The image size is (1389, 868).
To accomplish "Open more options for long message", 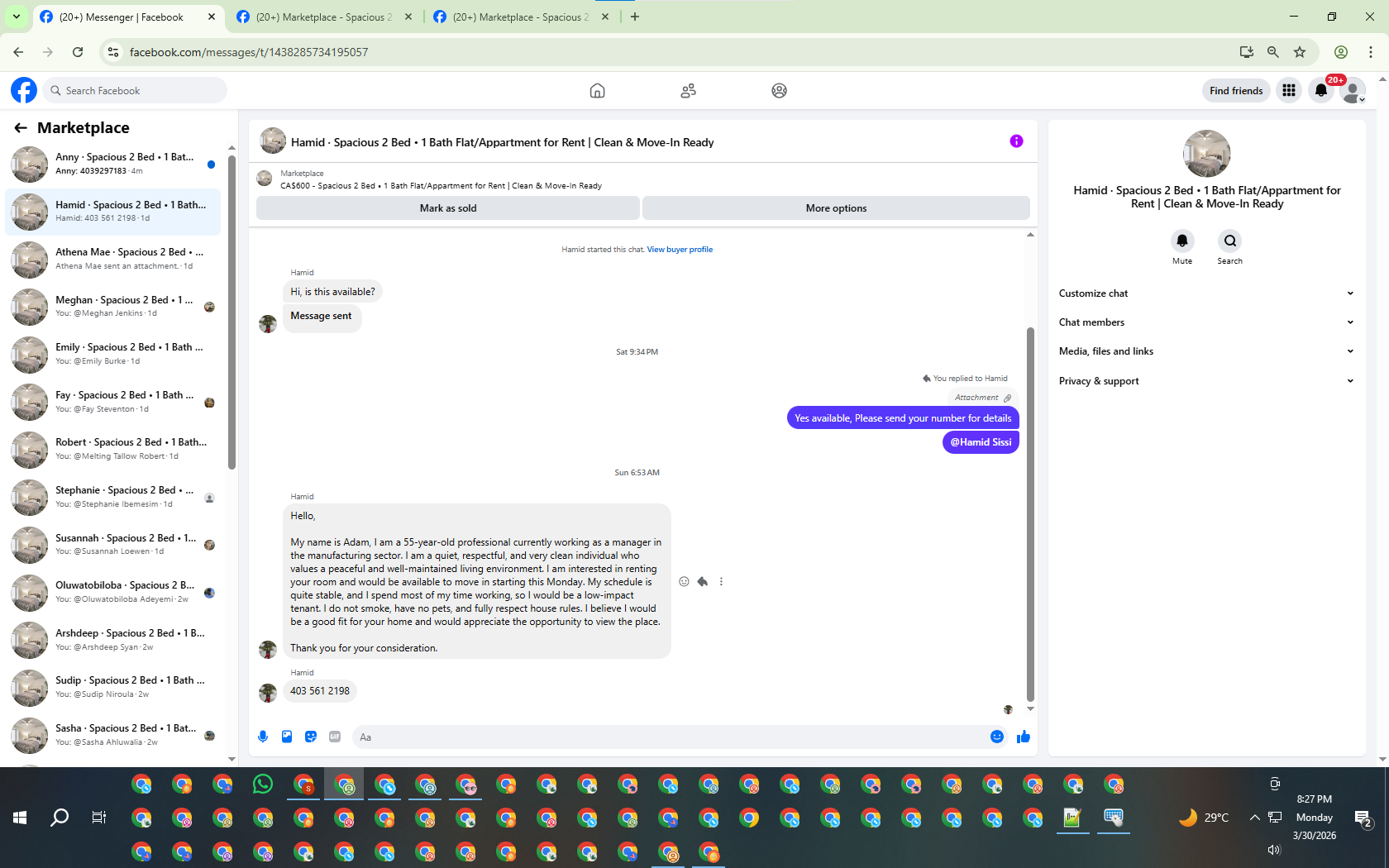I will pyautogui.click(x=721, y=581).
